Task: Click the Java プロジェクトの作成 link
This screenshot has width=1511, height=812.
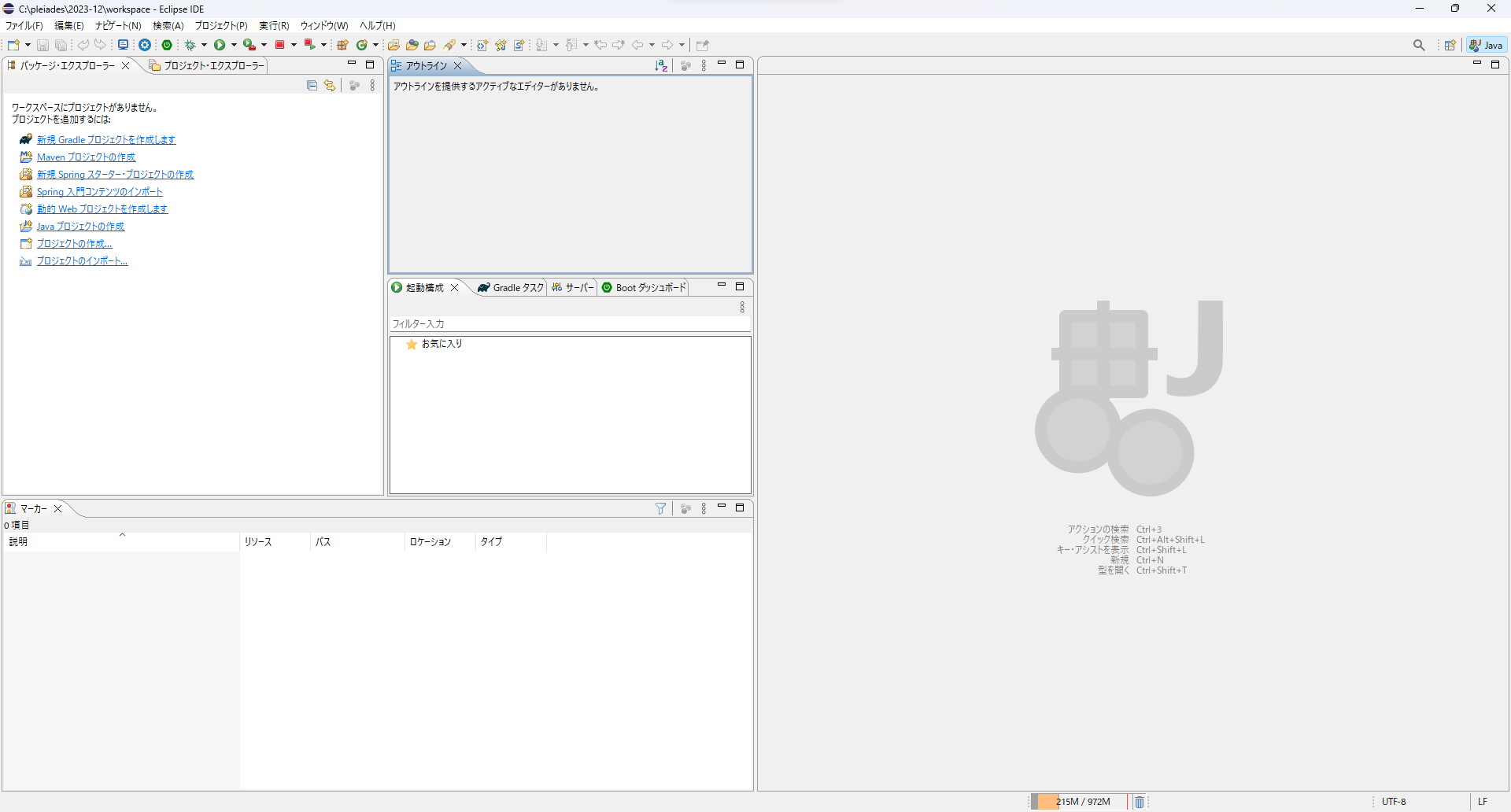Action: tap(80, 227)
